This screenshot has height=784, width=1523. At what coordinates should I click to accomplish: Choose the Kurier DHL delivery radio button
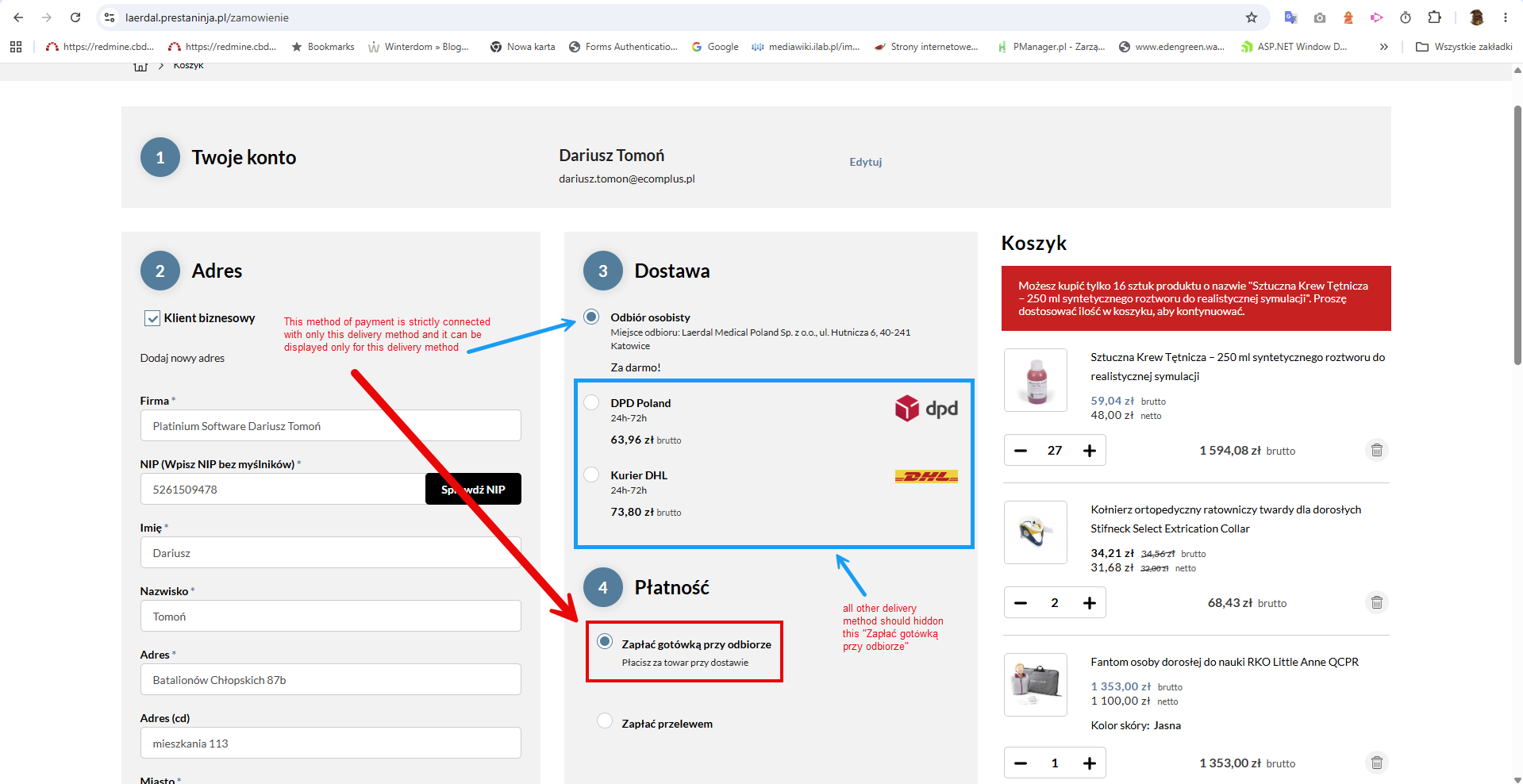coord(591,475)
